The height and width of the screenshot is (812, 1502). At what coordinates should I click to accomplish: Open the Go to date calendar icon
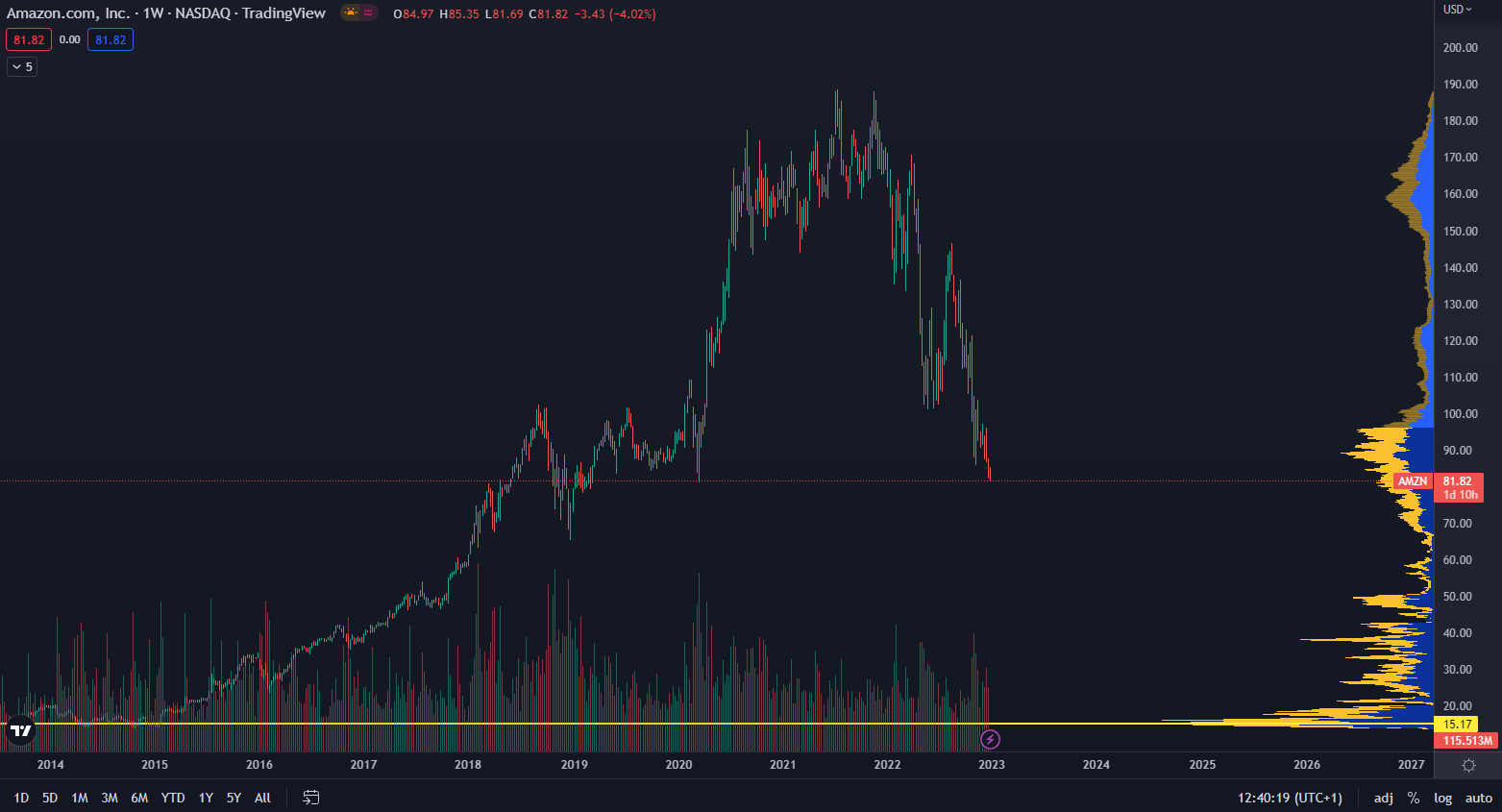(x=310, y=798)
